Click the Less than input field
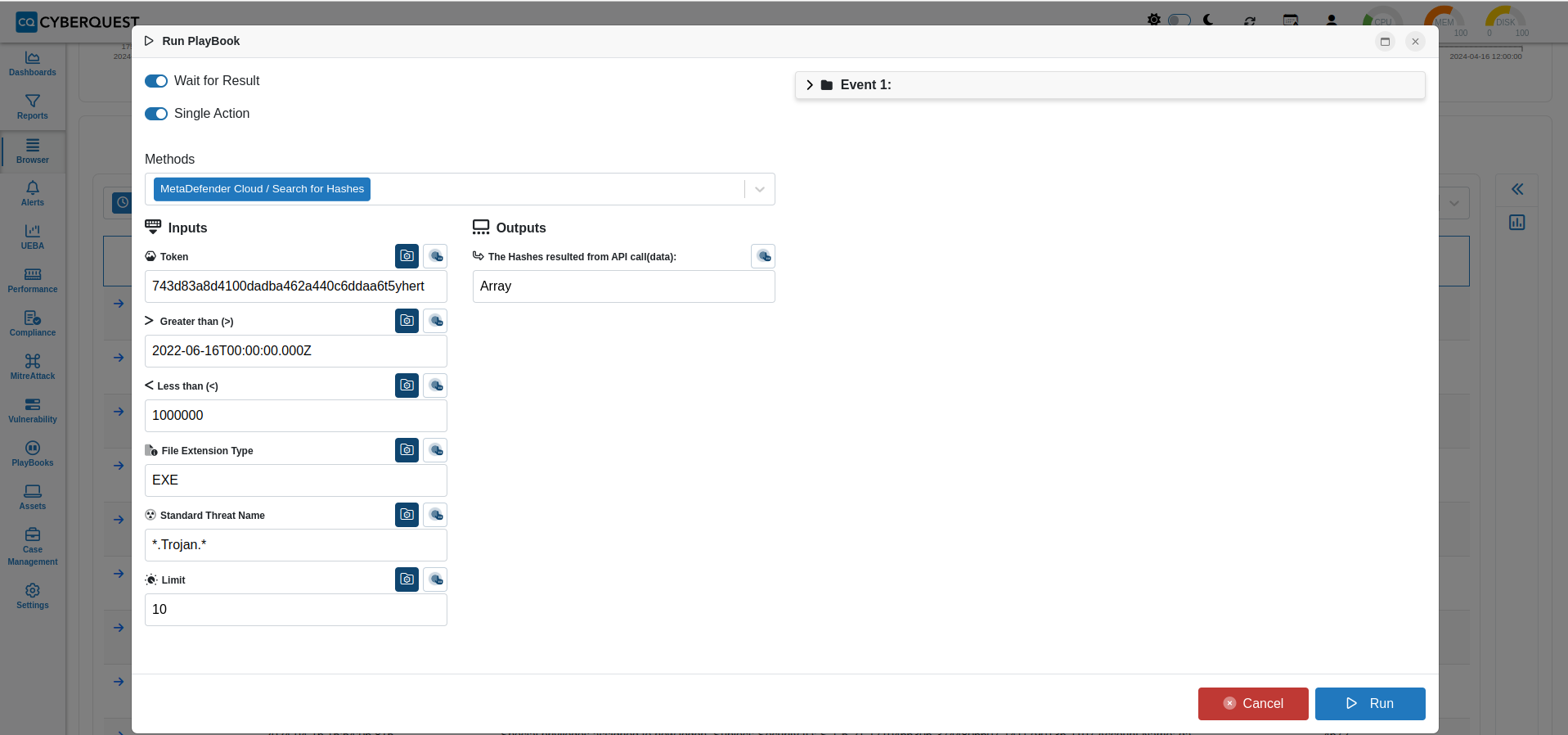 coord(296,416)
